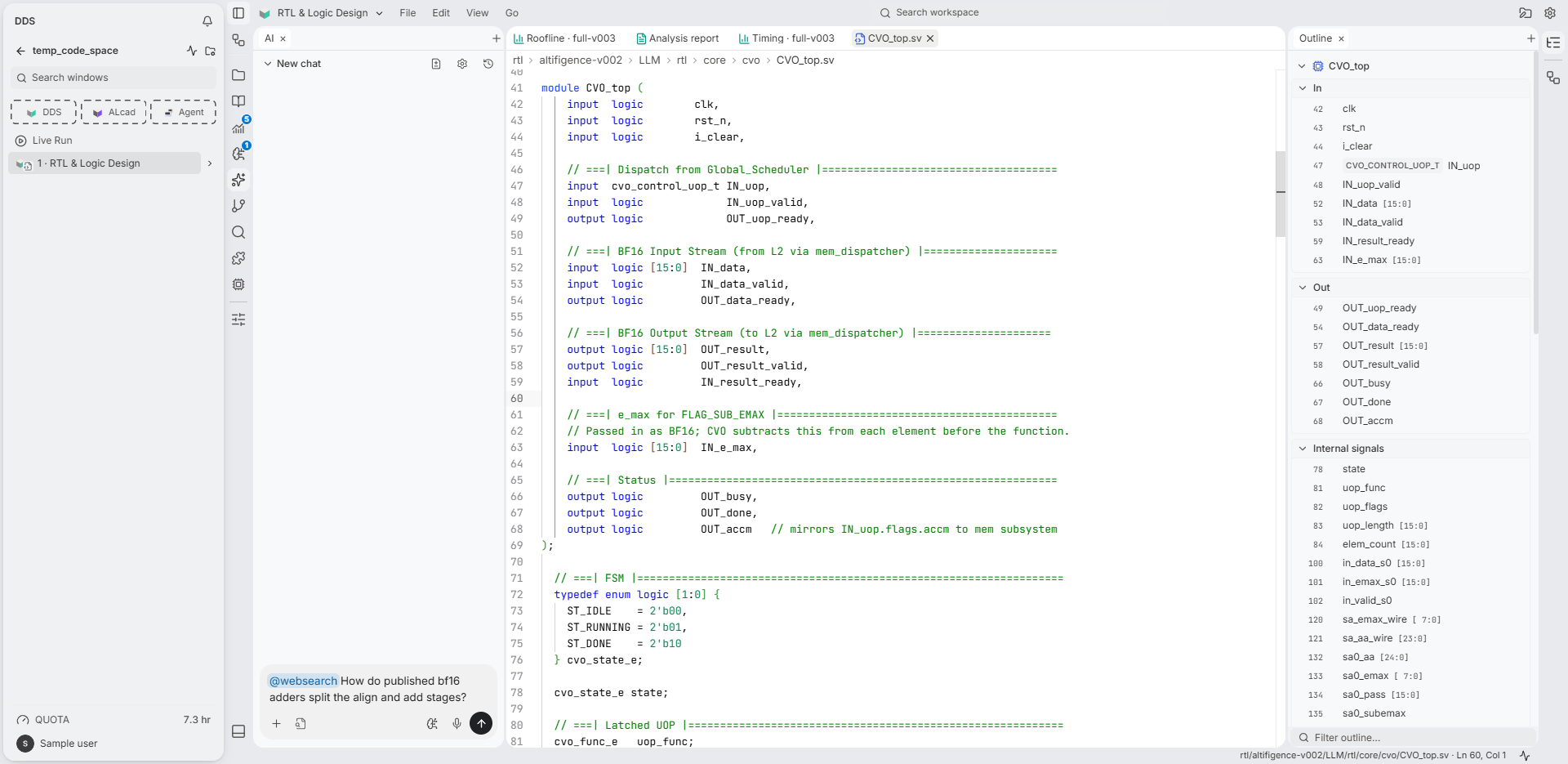Open global settings gear at top right
Image resolution: width=1568 pixels, height=764 pixels.
[x=1550, y=13]
